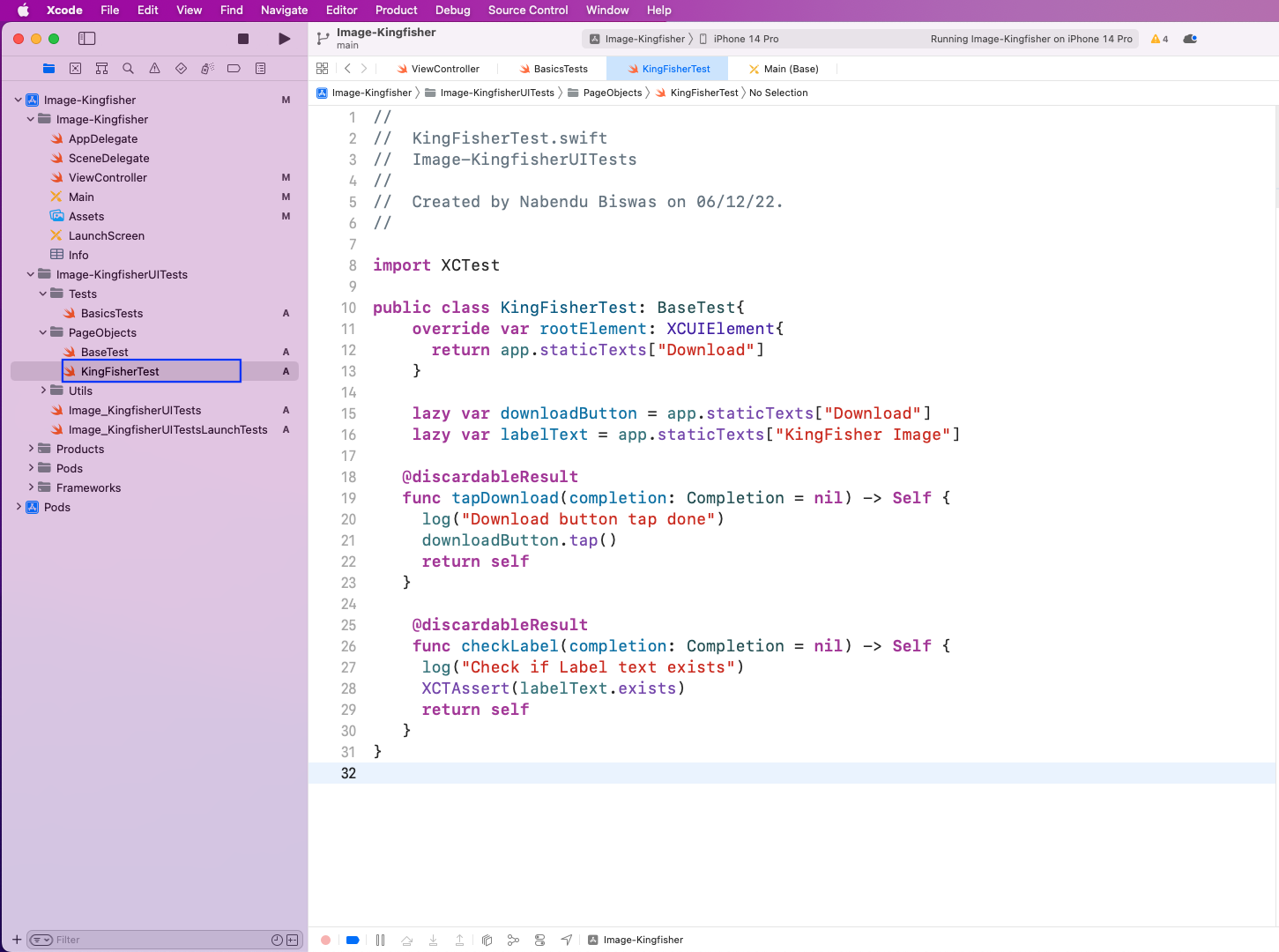Expand the Products folder

pos(31,448)
